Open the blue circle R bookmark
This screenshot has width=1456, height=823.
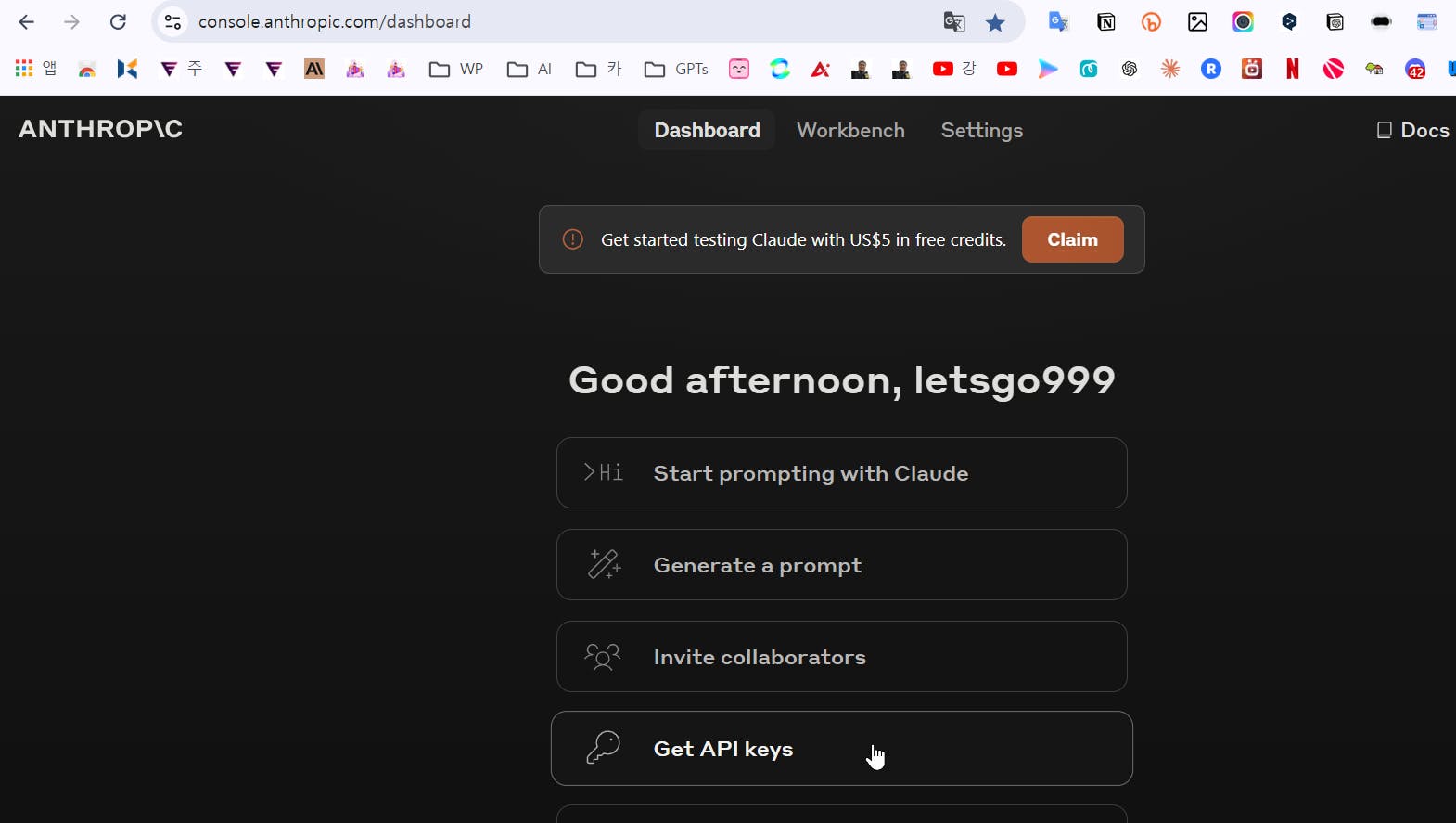(1211, 69)
